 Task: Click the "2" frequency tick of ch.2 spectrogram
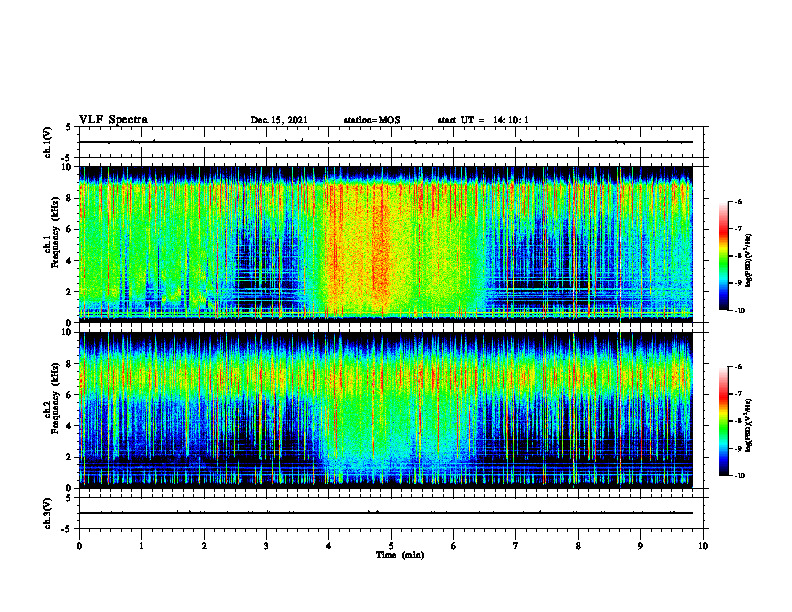pyautogui.click(x=70, y=457)
